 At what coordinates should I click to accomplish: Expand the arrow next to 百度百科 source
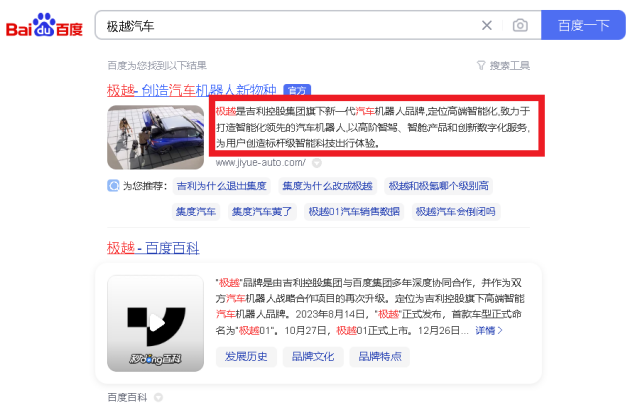[x=158, y=397]
